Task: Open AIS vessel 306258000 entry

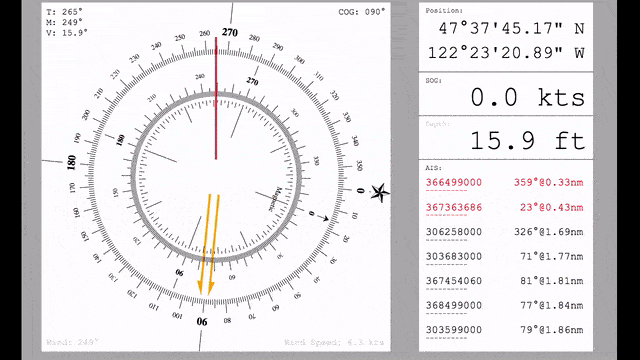Action: tap(504, 232)
